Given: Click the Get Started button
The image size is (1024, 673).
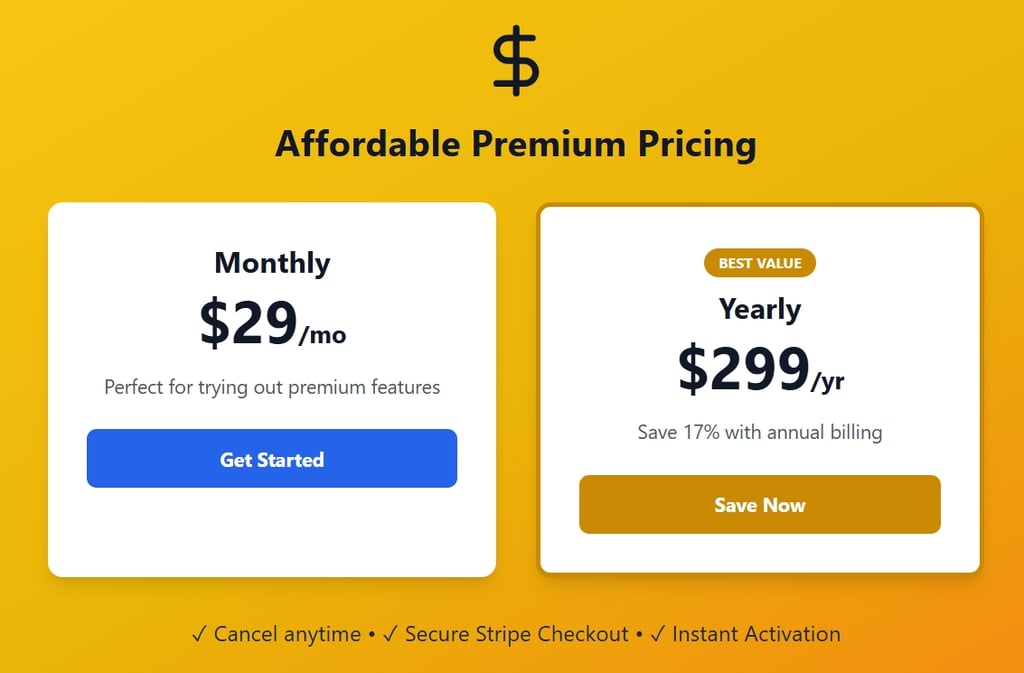Looking at the screenshot, I should (x=271, y=459).
